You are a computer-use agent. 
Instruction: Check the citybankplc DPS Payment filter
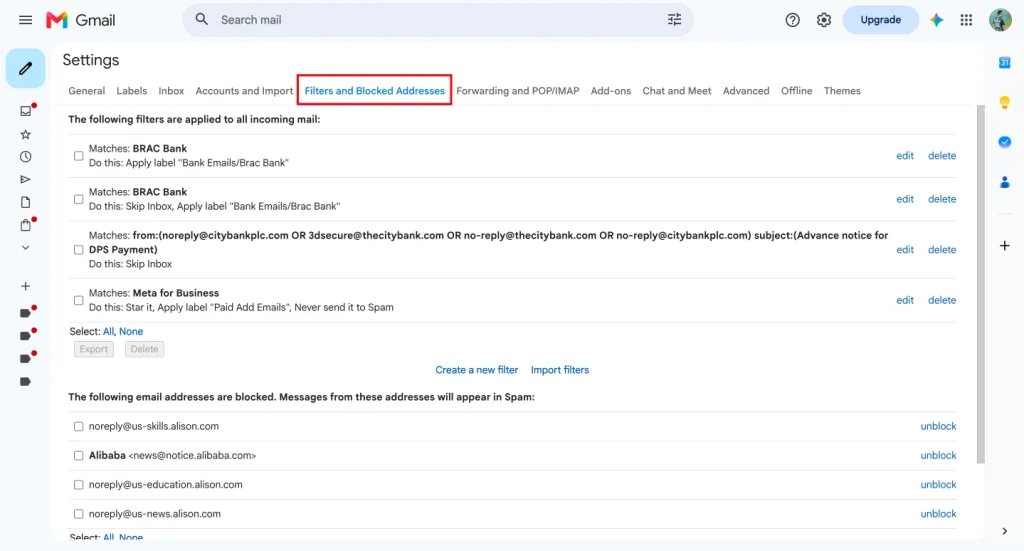[78, 250]
